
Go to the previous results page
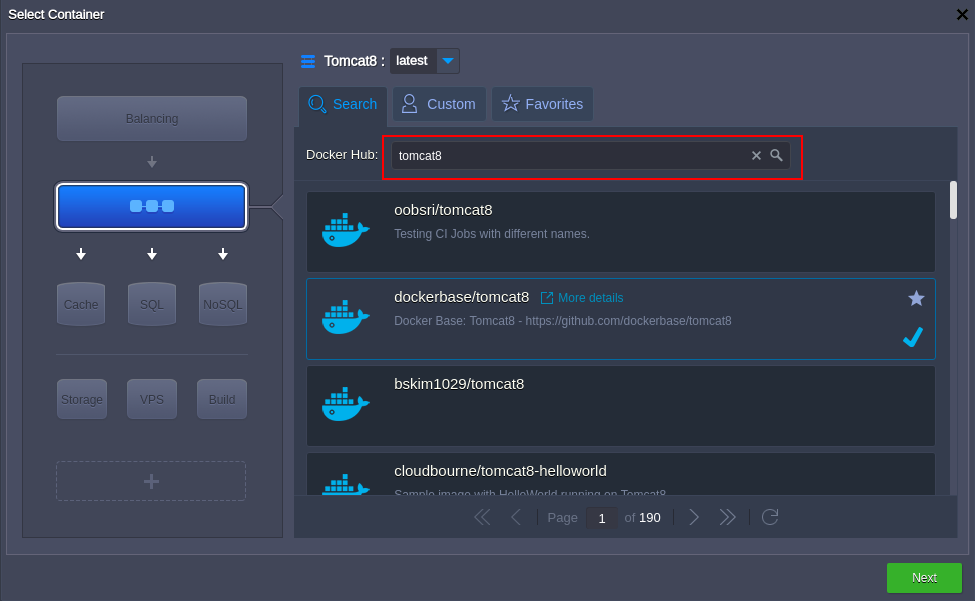[x=515, y=517]
